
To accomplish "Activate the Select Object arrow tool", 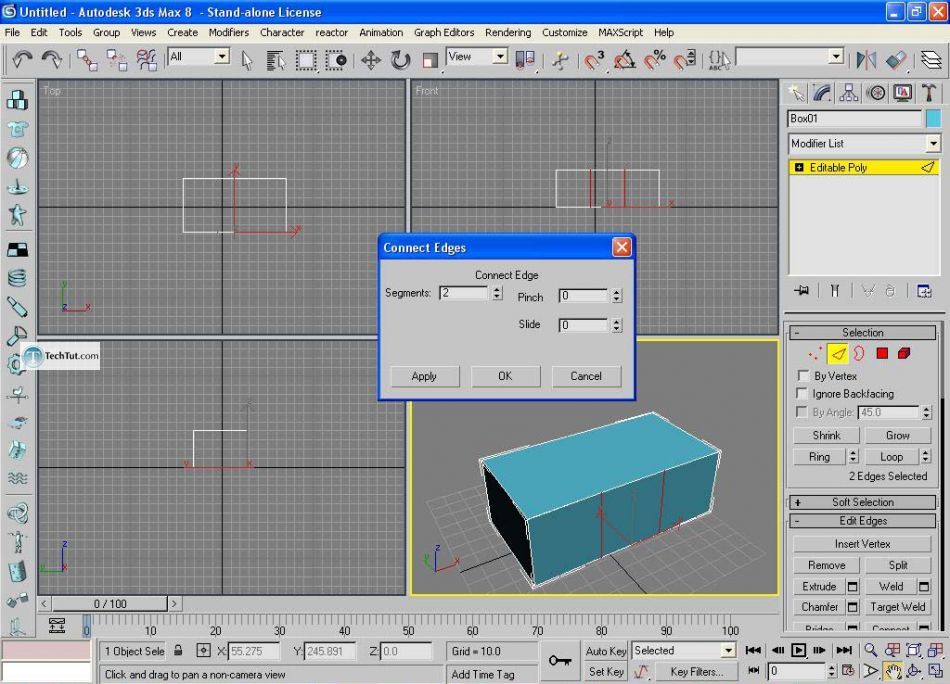I will [x=247, y=60].
